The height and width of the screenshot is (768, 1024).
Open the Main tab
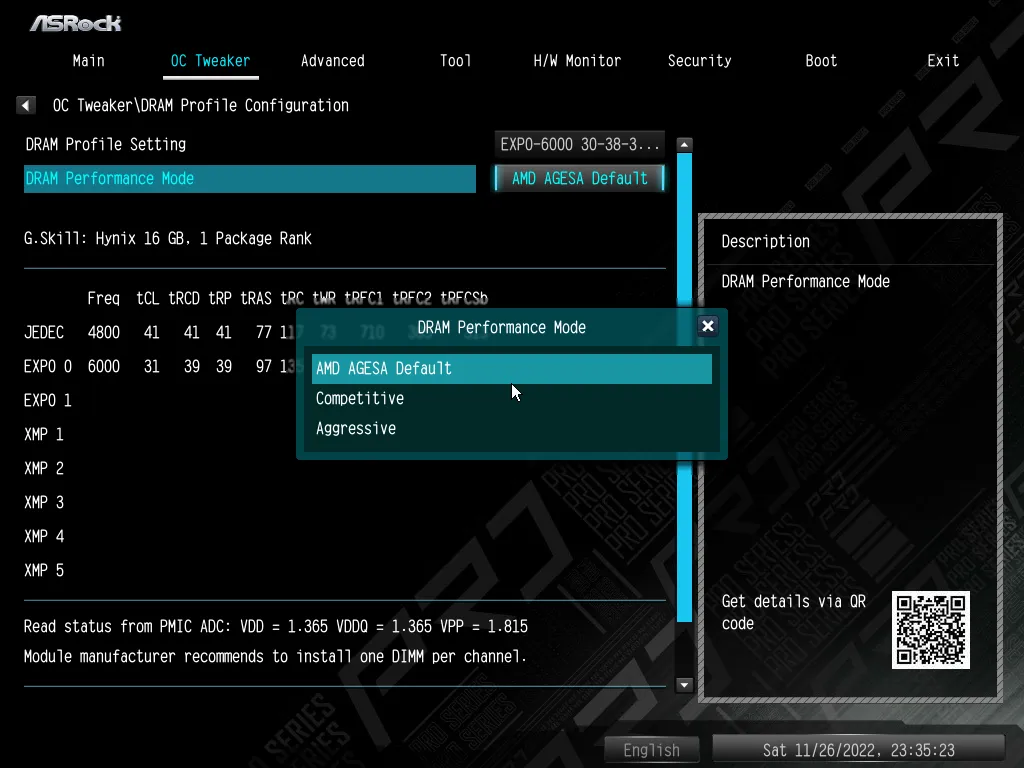88,61
